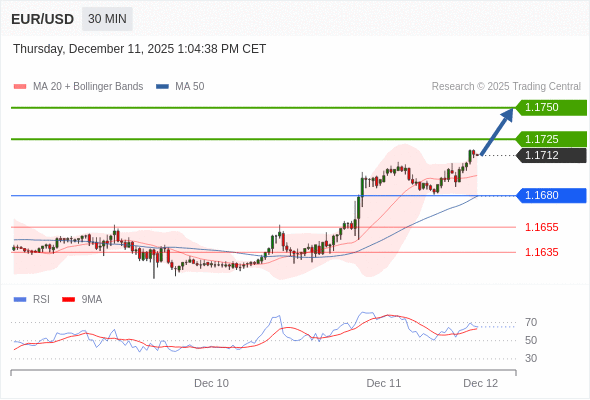Click the EUR/USD pair title
The image size is (590, 400).
point(43,19)
